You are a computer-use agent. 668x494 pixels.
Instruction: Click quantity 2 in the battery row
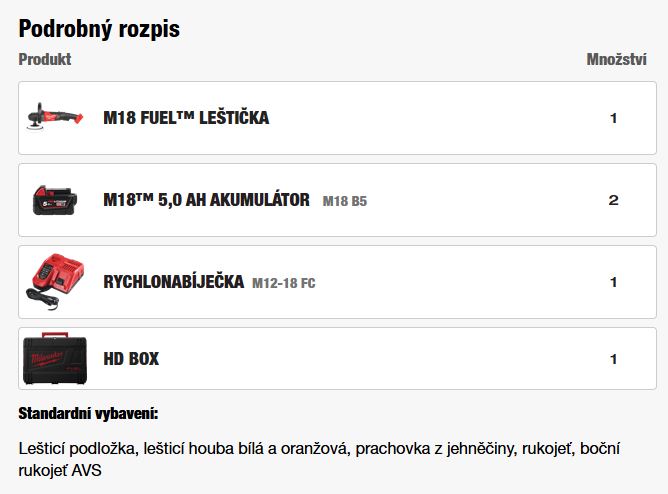613,200
